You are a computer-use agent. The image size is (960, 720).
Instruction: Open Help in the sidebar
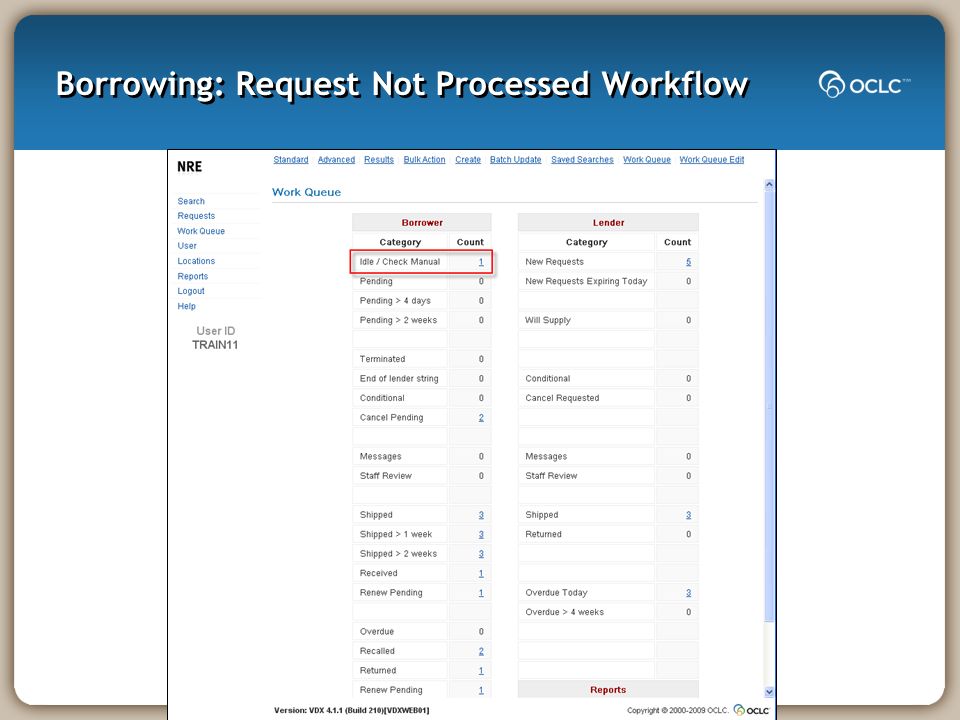point(186,307)
